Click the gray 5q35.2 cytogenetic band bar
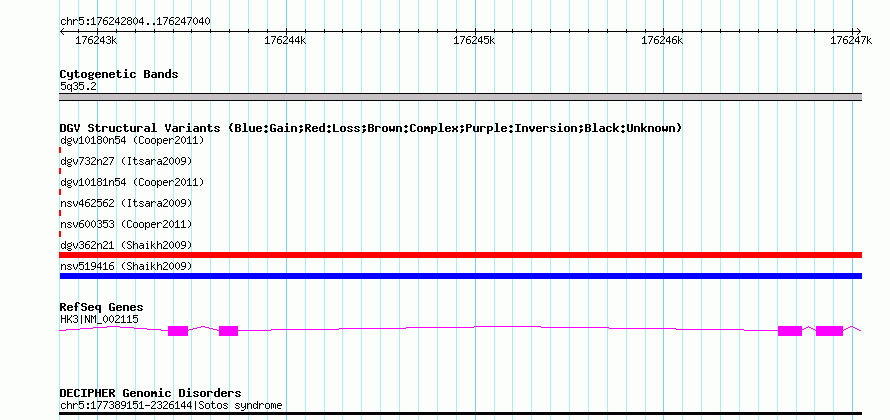890x420 pixels. [x=460, y=97]
